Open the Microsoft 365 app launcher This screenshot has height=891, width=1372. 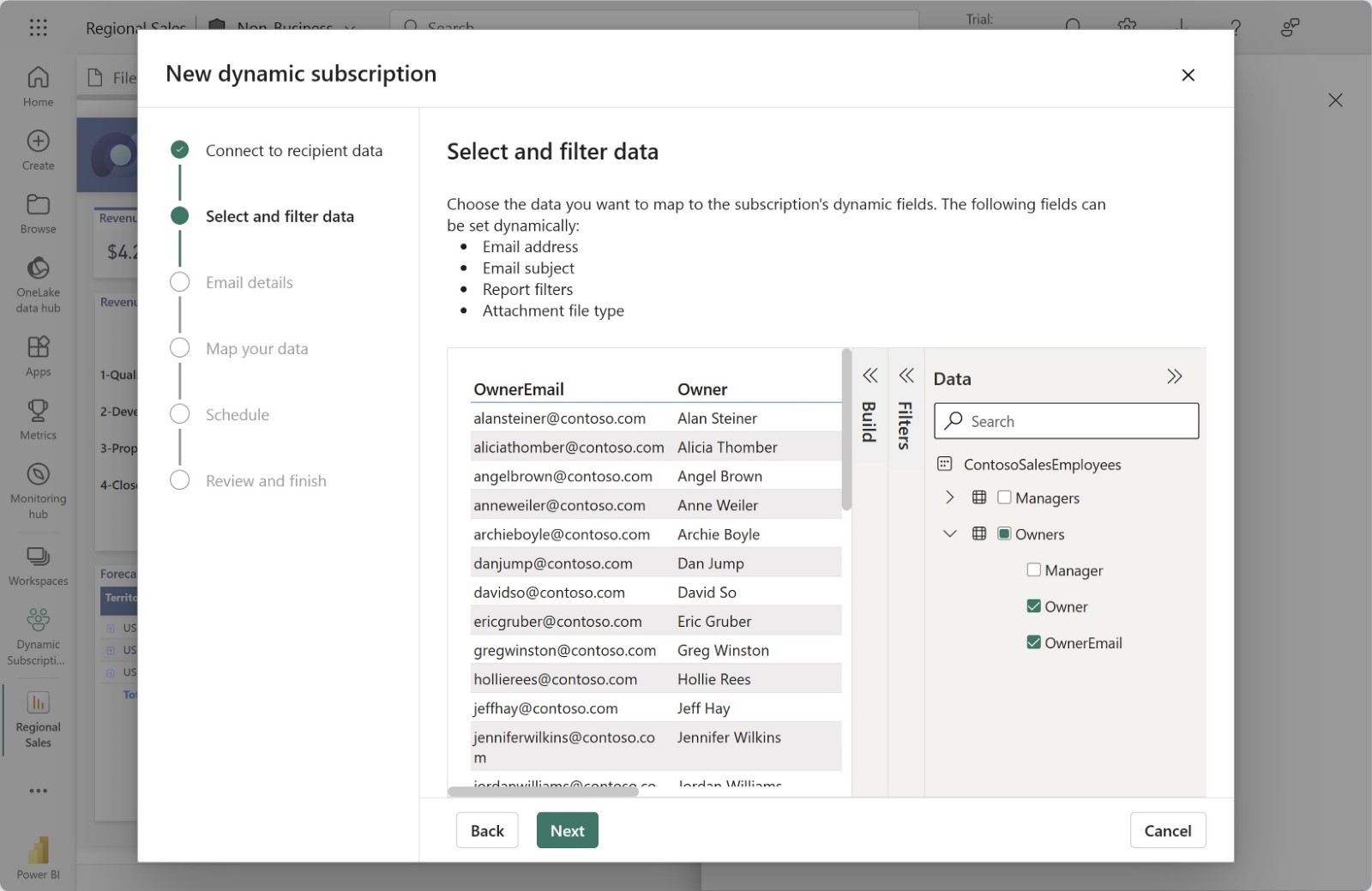(x=37, y=27)
